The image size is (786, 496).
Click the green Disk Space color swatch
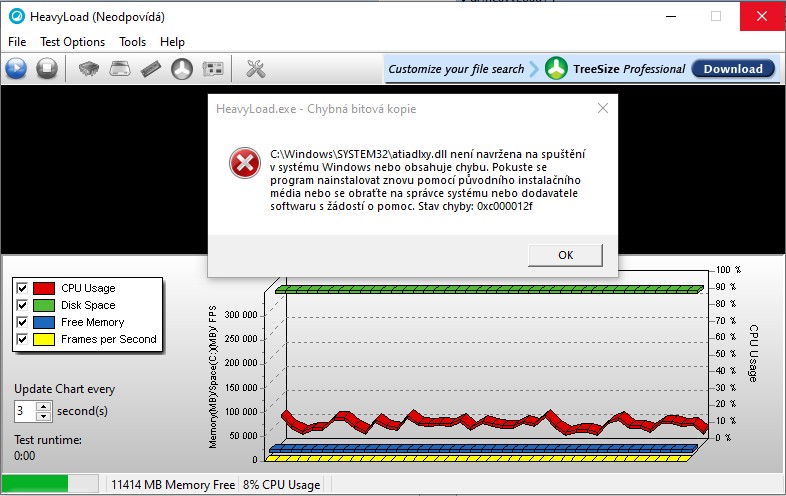(x=44, y=305)
